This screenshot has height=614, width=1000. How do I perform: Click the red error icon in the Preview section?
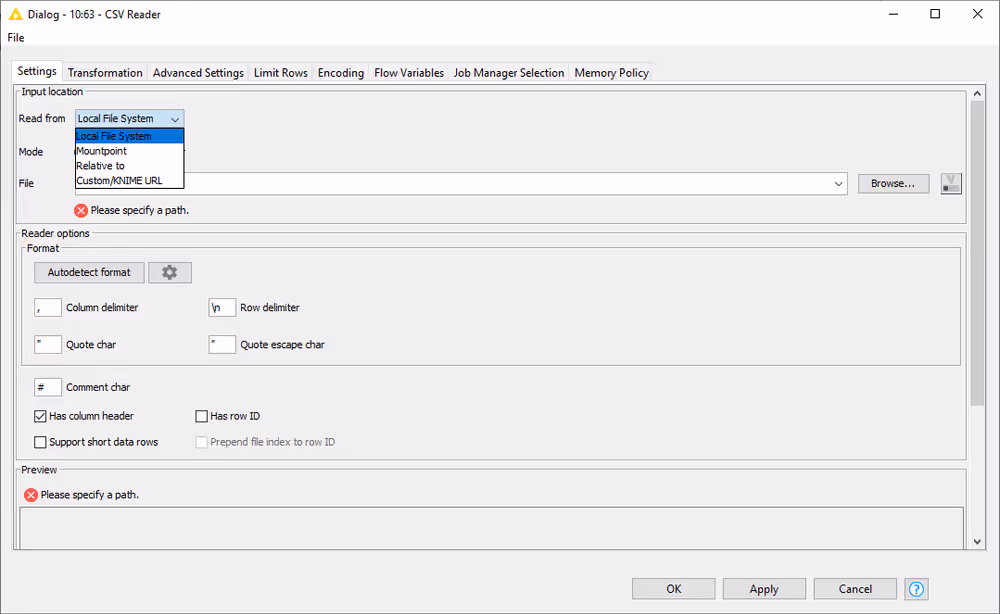[30, 494]
